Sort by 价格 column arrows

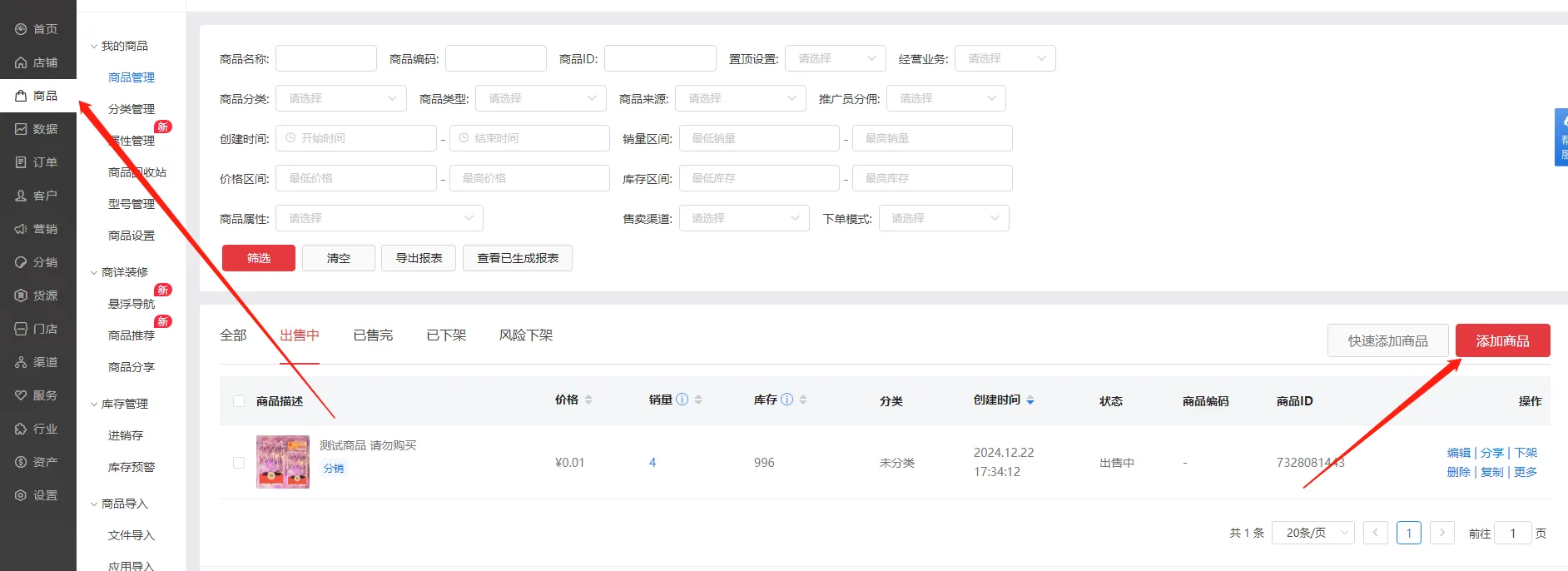[588, 400]
